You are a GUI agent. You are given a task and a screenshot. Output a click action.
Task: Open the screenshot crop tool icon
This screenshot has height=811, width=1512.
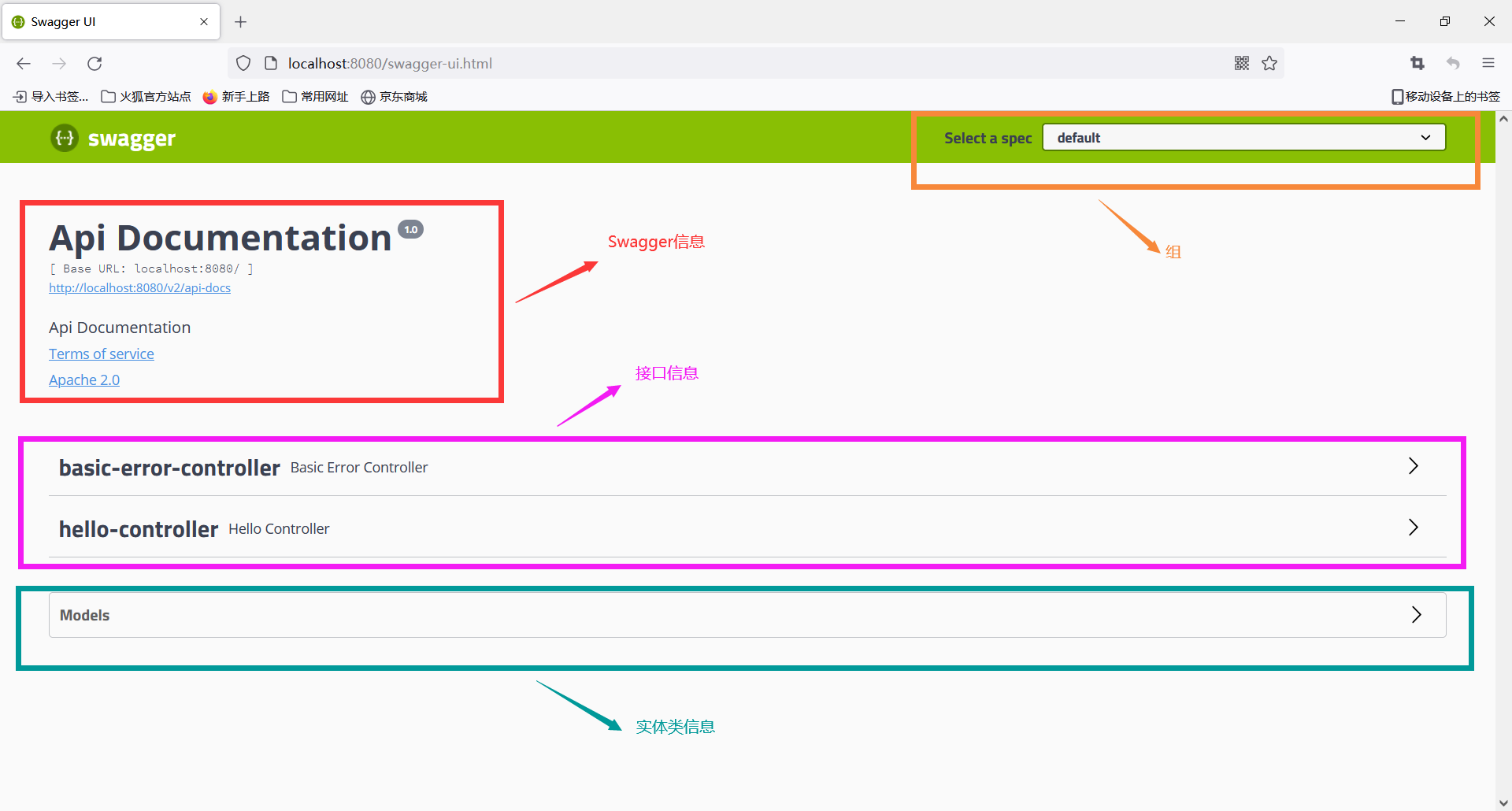[x=1417, y=64]
